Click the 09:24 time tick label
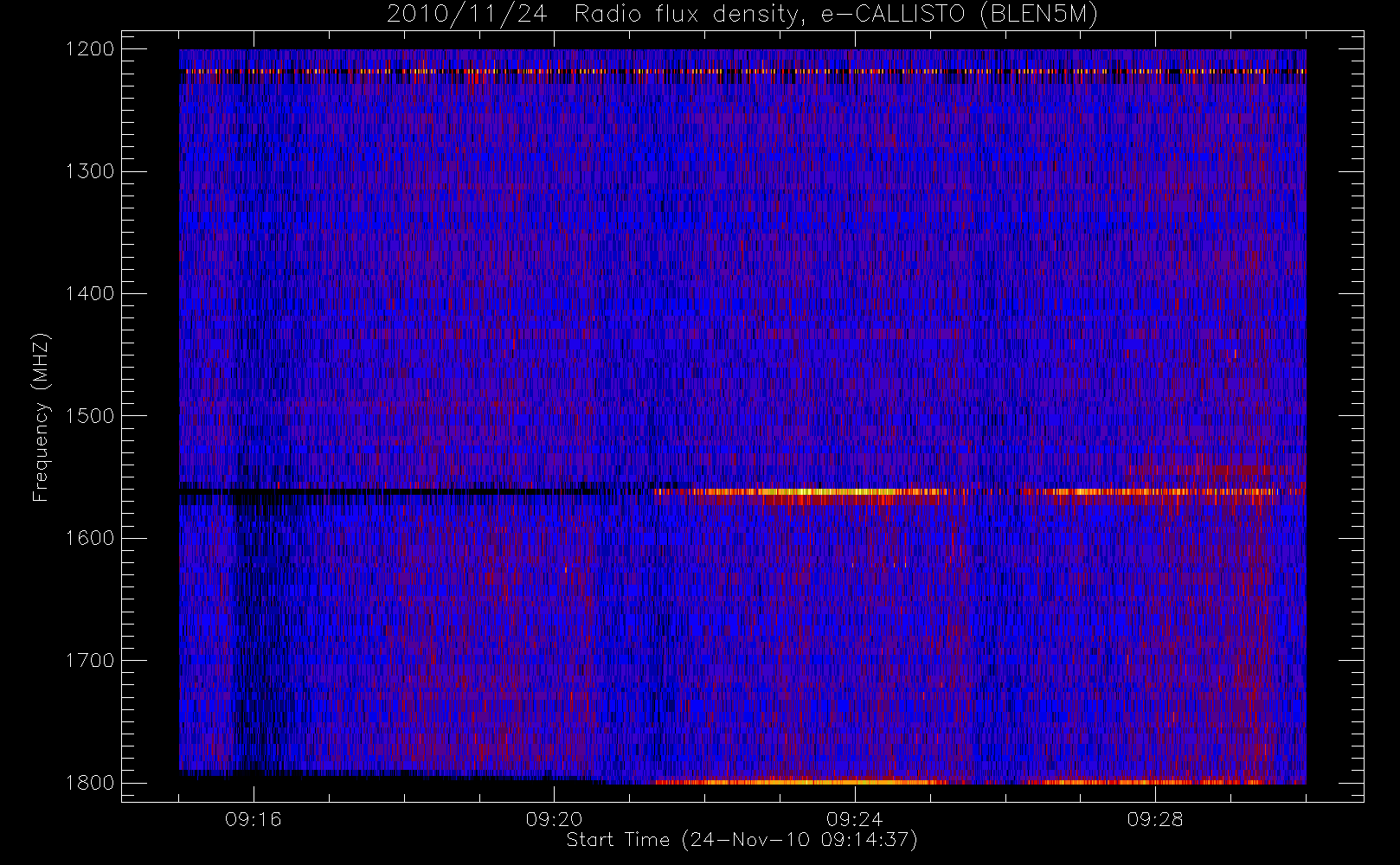This screenshot has width=1400, height=865. point(854,819)
